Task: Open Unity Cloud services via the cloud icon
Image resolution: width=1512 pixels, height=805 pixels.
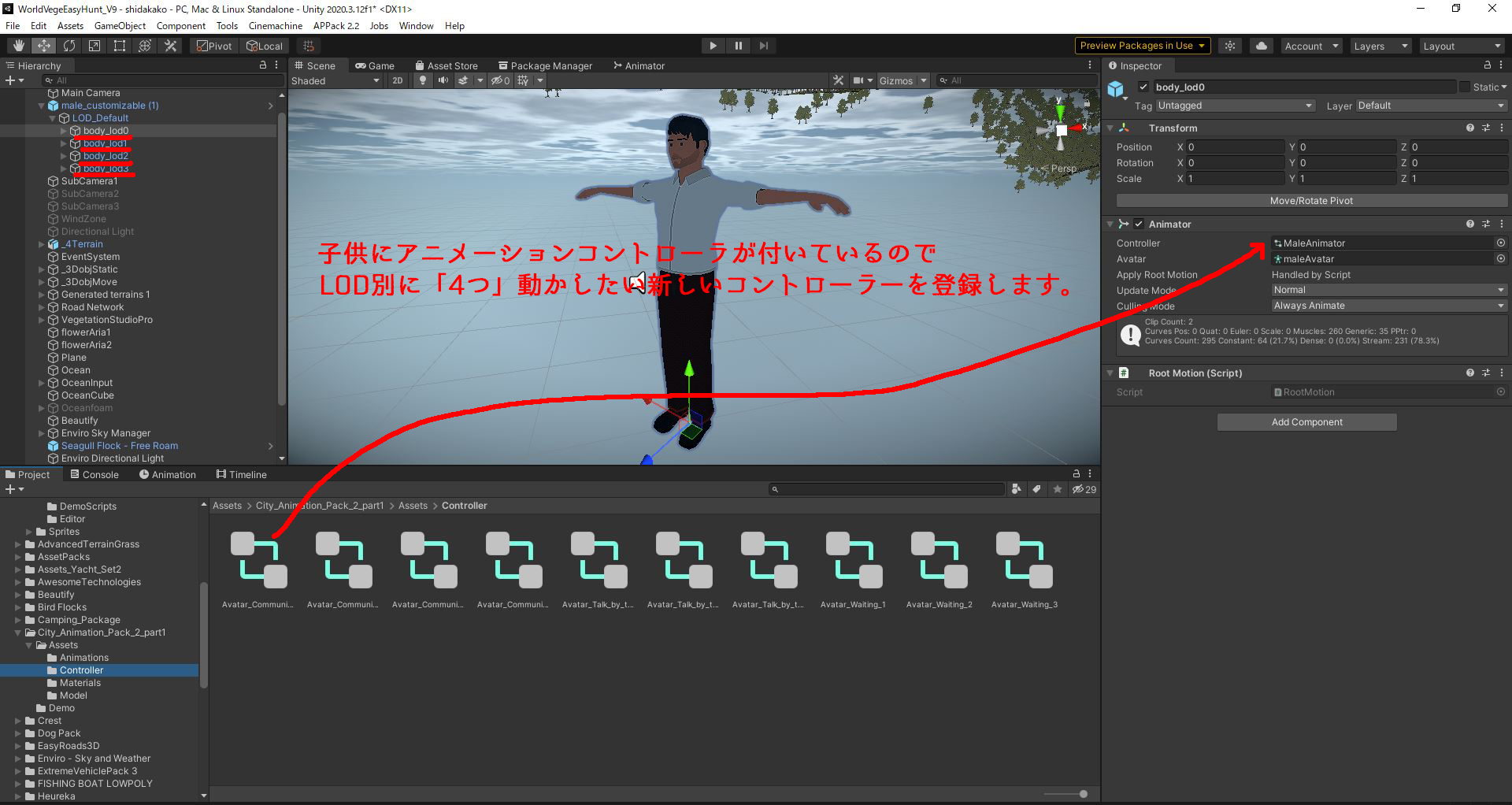Action: [x=1261, y=45]
